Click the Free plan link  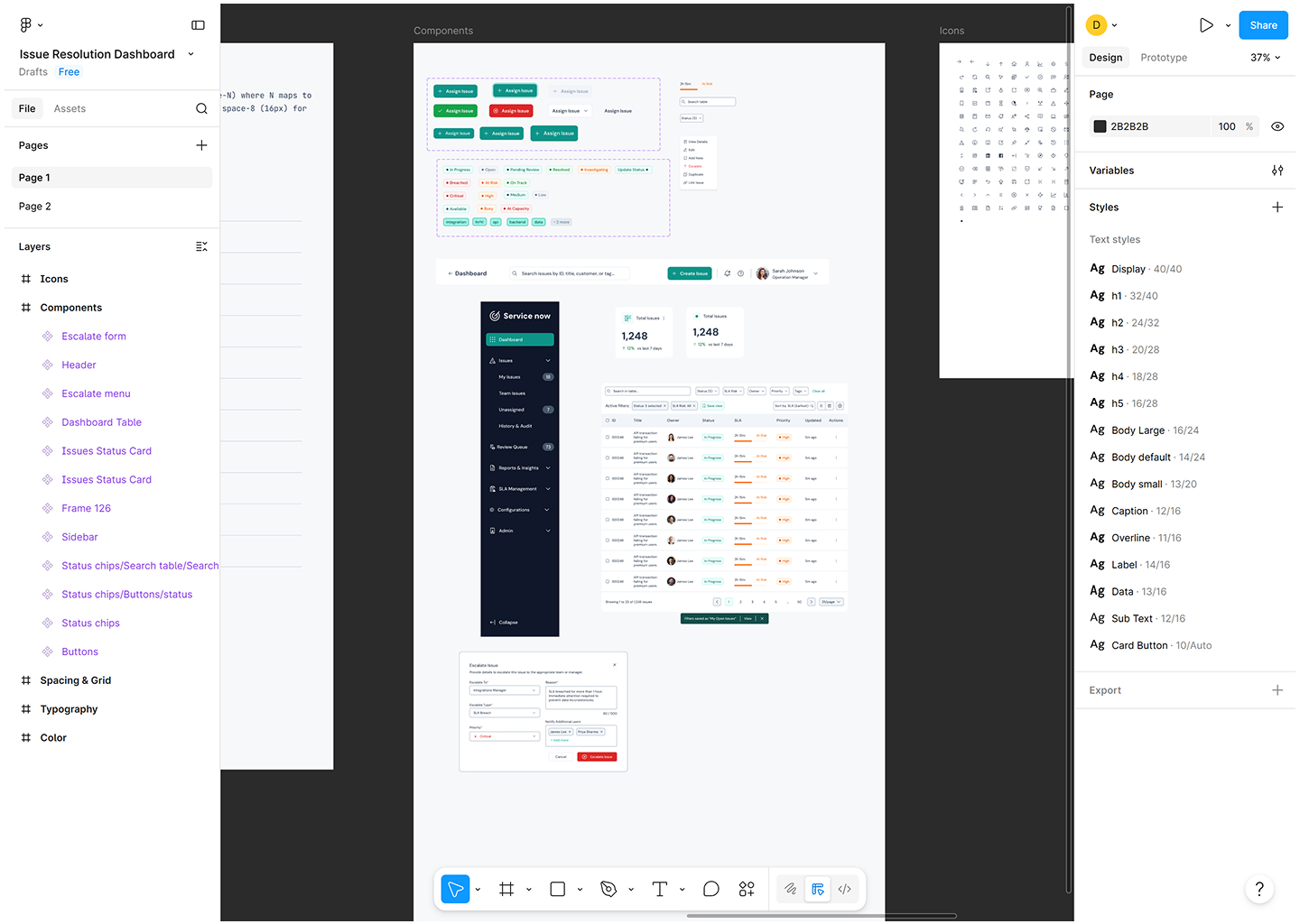[69, 72]
